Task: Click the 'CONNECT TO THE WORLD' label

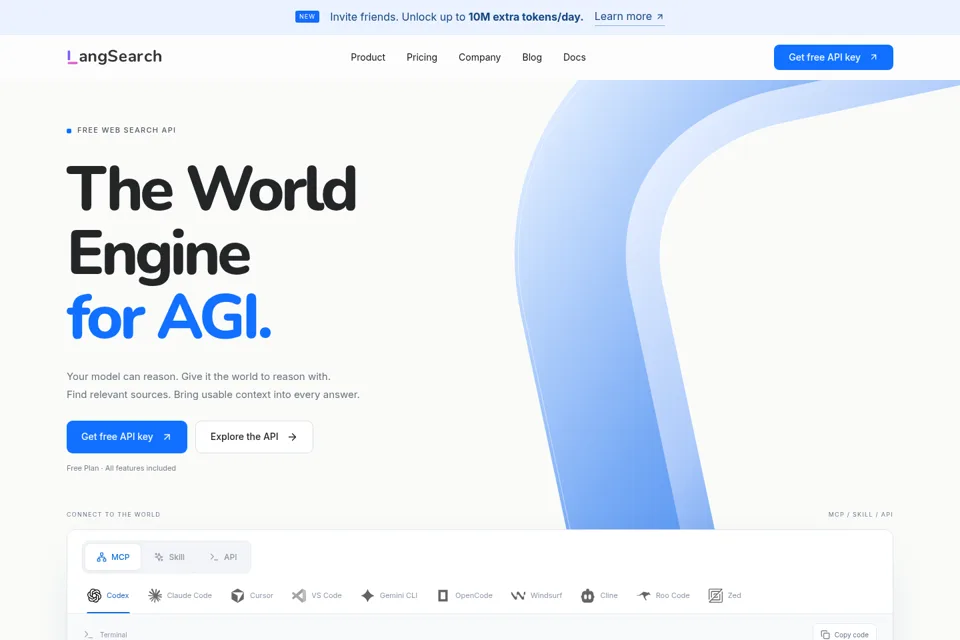Action: [x=113, y=514]
